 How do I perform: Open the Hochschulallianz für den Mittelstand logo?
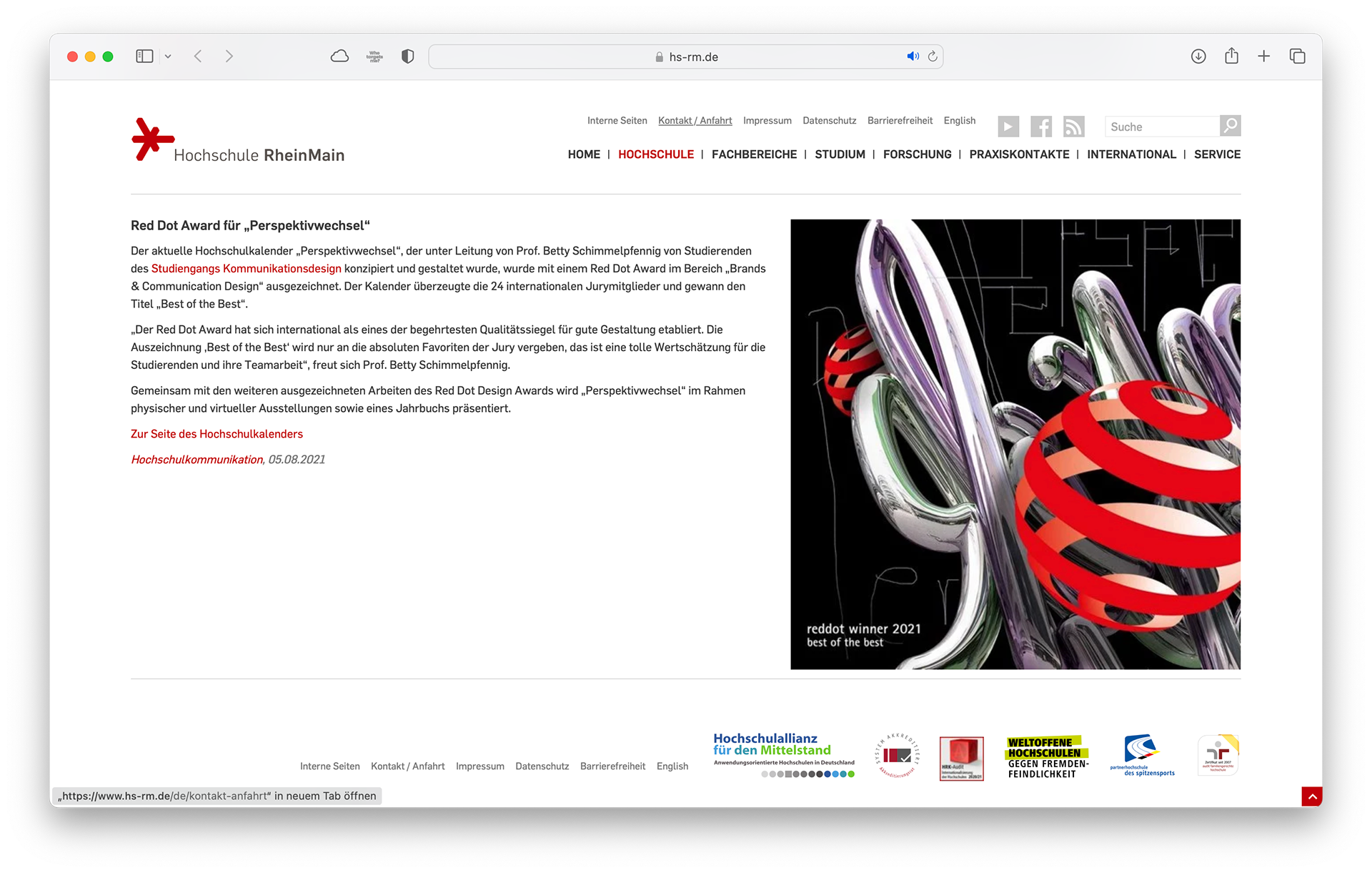click(x=784, y=755)
